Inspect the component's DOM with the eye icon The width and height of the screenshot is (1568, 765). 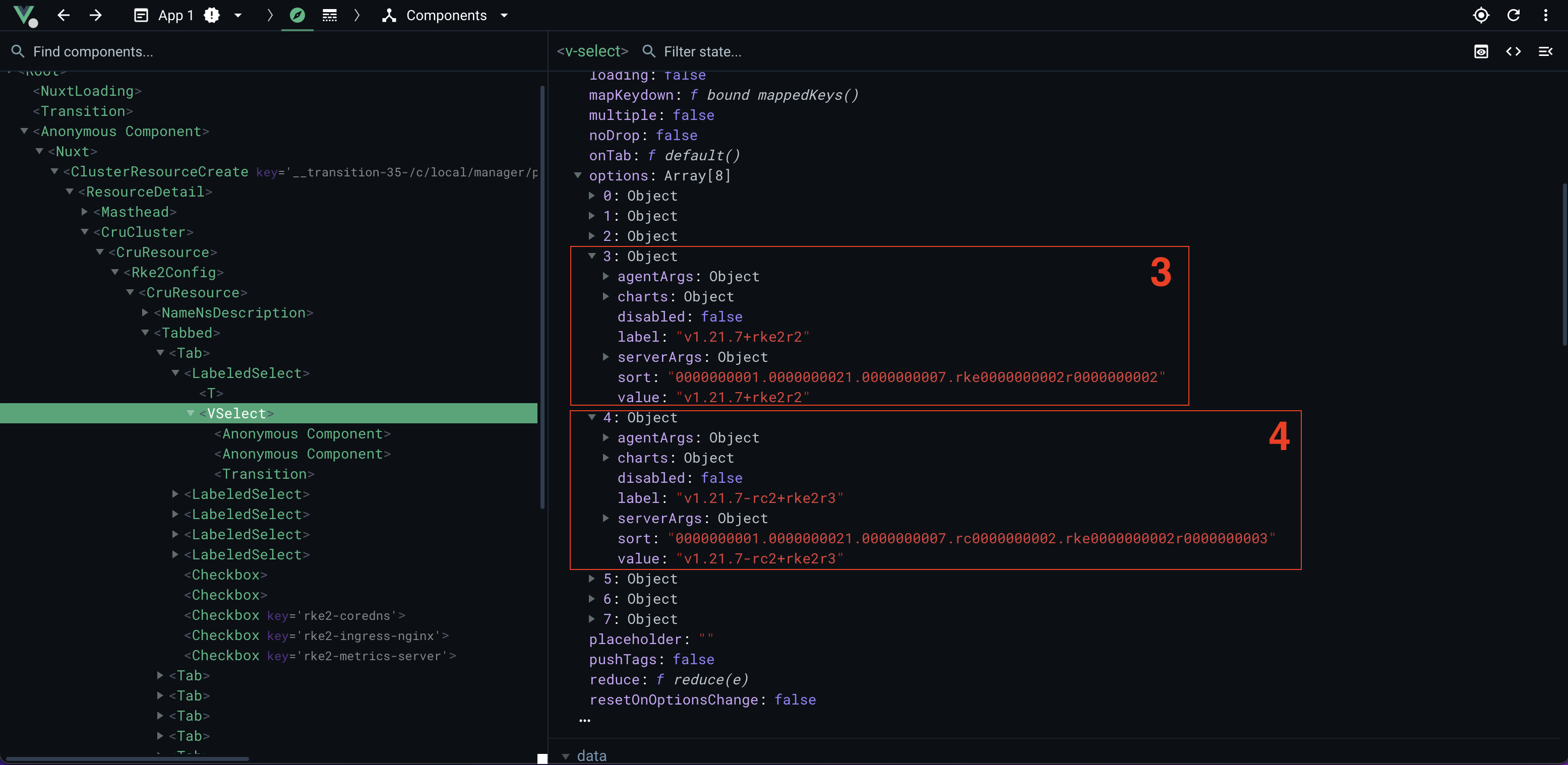point(1480,51)
